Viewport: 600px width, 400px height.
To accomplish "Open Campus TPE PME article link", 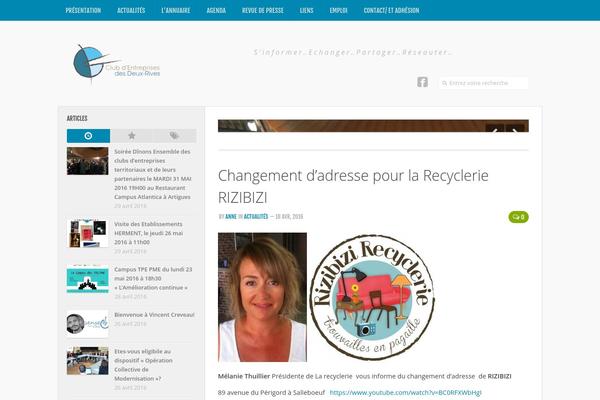I will click(x=153, y=278).
